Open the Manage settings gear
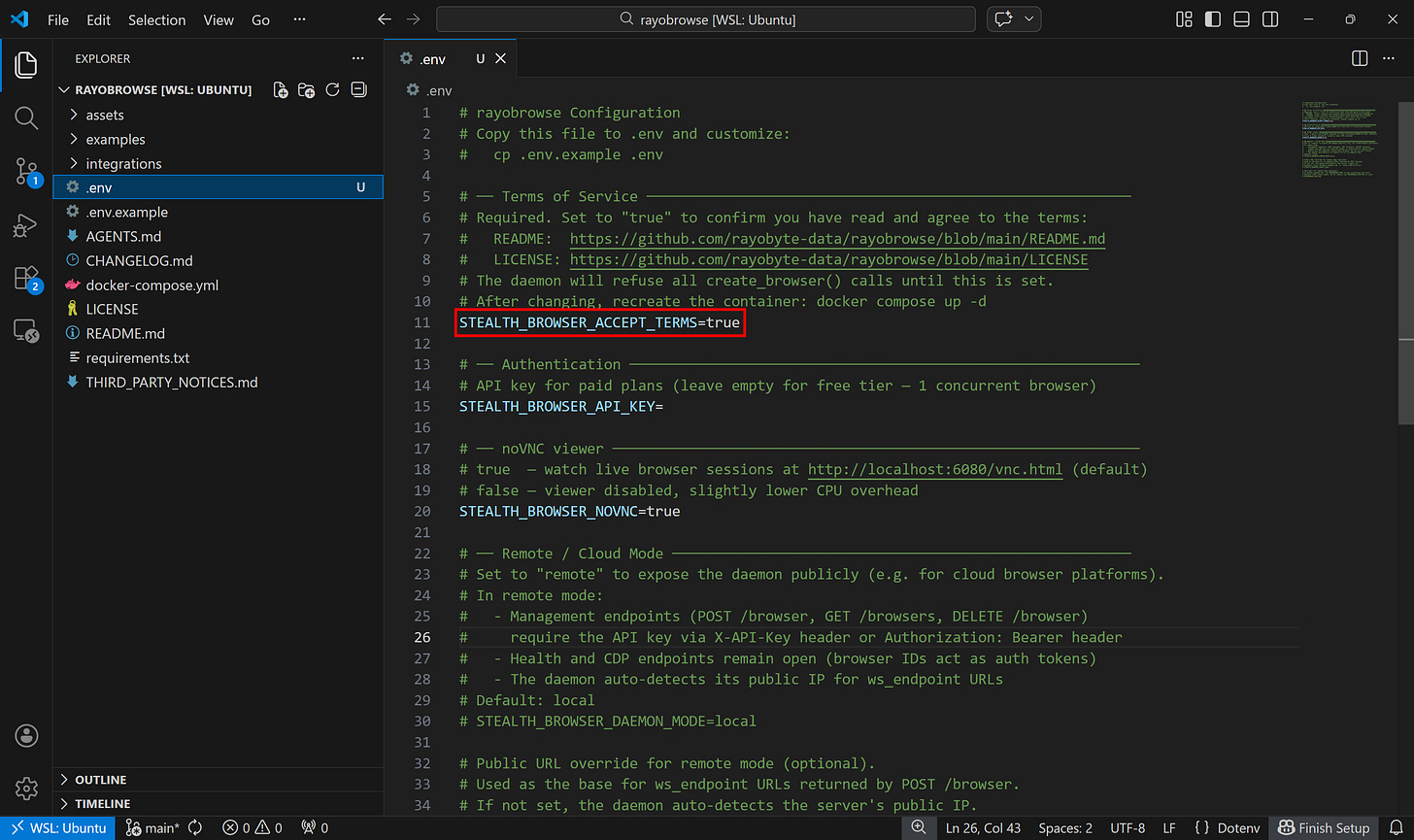 (25, 789)
